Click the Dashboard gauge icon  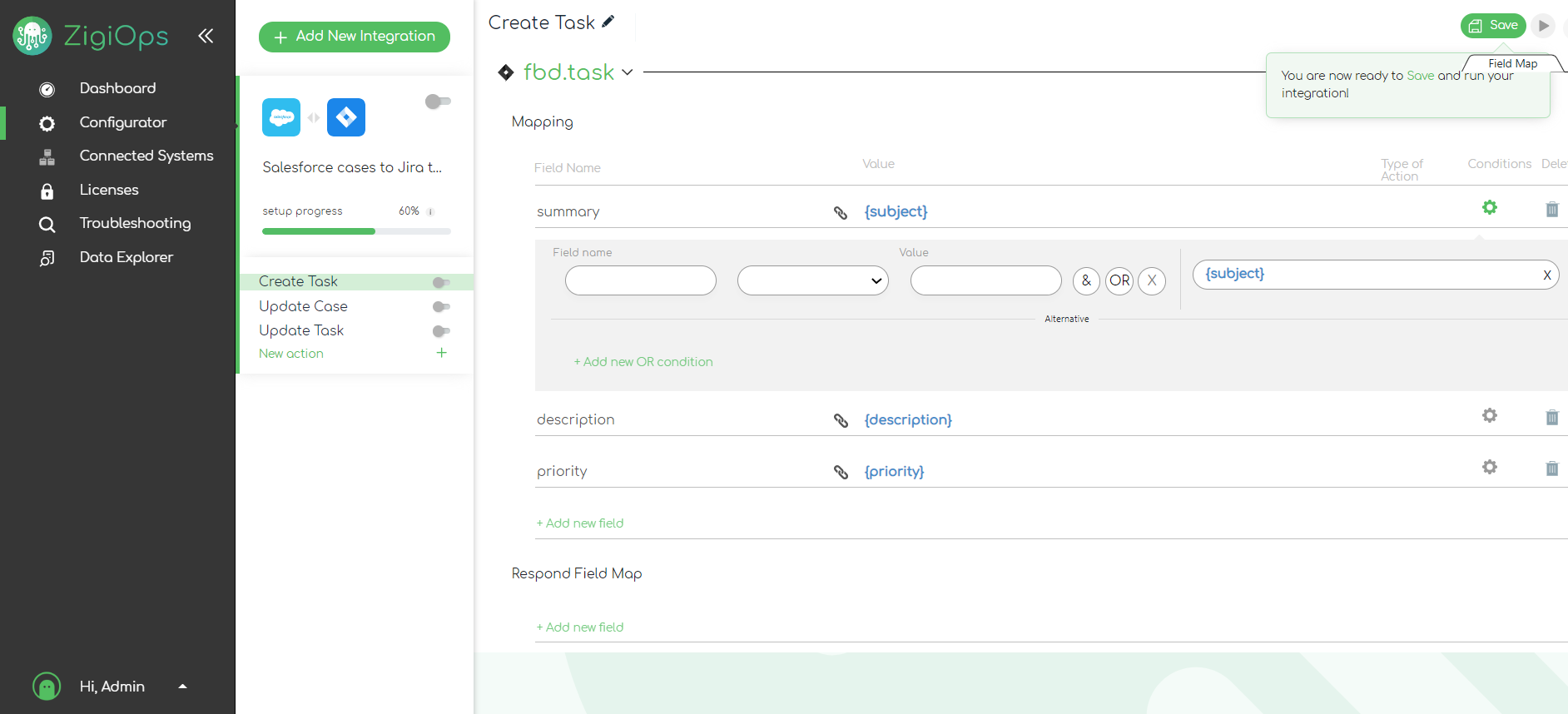(47, 89)
